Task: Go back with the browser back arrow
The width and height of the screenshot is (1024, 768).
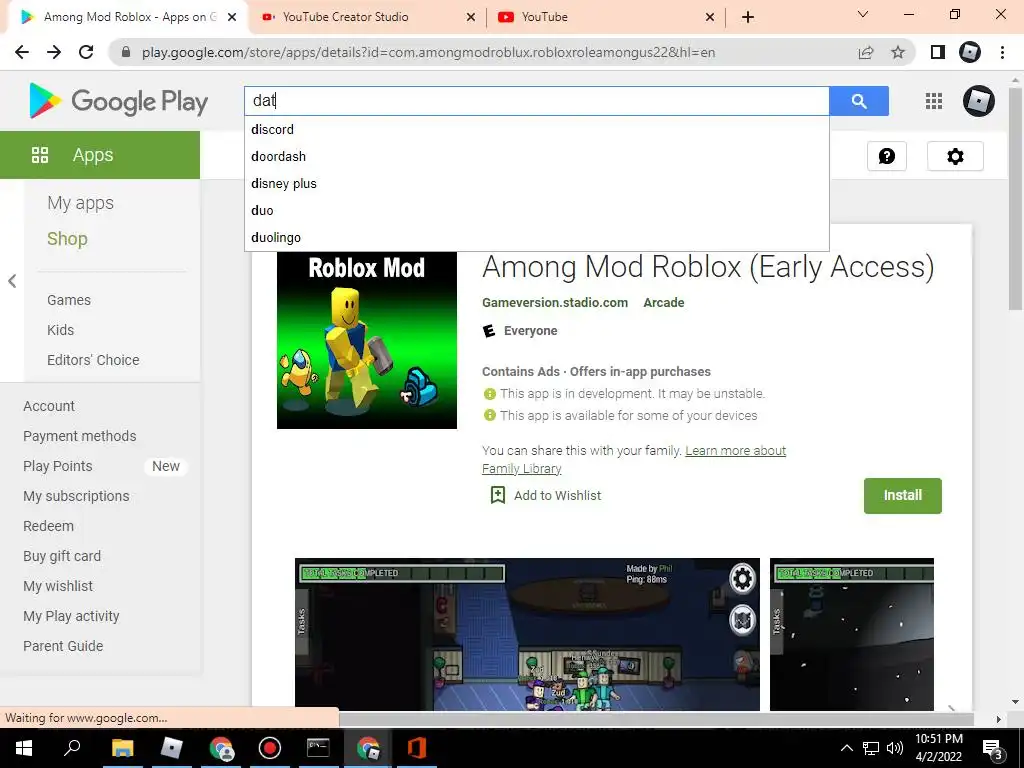Action: (x=22, y=52)
